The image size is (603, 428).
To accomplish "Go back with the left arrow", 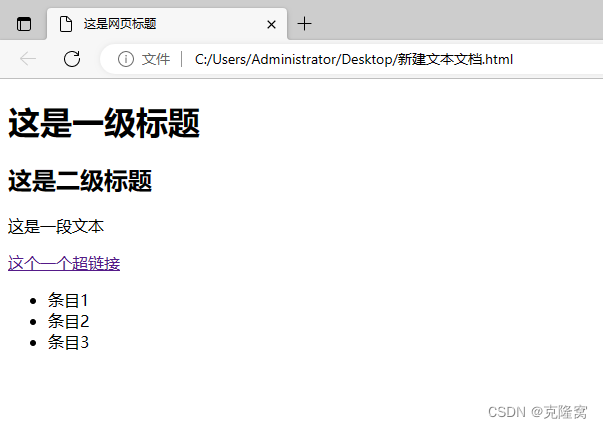I will click(28, 59).
